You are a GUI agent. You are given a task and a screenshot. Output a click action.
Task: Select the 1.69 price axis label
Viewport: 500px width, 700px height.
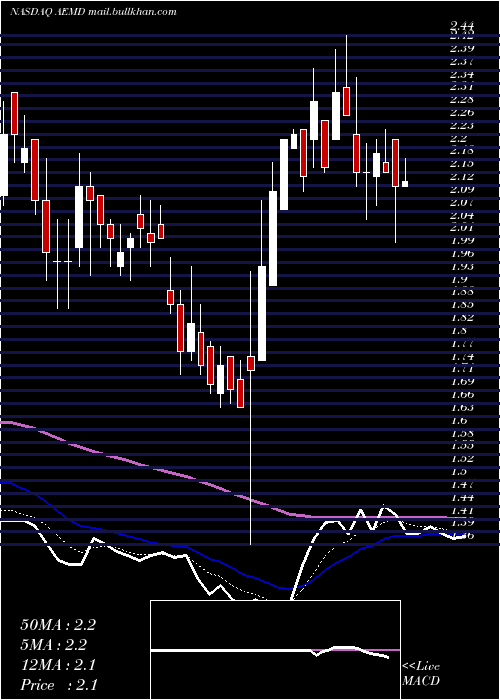click(462, 382)
